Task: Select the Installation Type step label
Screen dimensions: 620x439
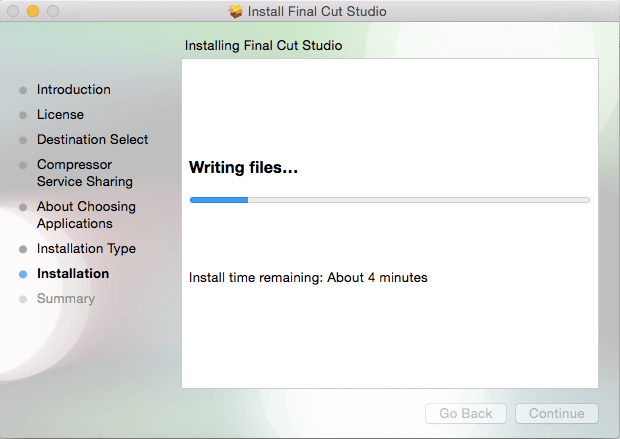Action: (x=86, y=249)
